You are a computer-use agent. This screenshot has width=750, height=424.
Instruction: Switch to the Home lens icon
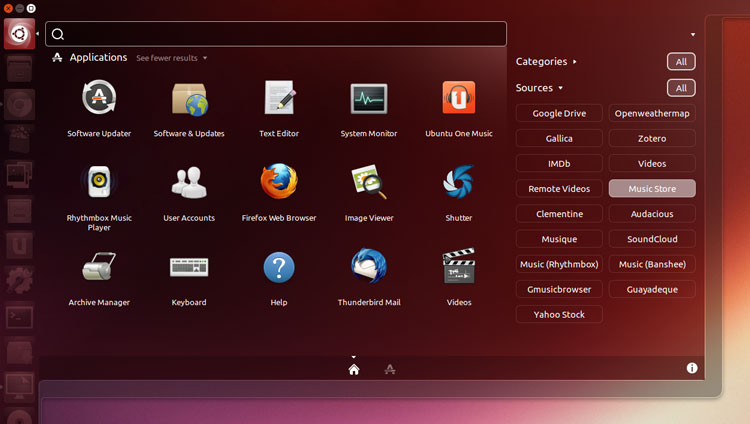[354, 369]
